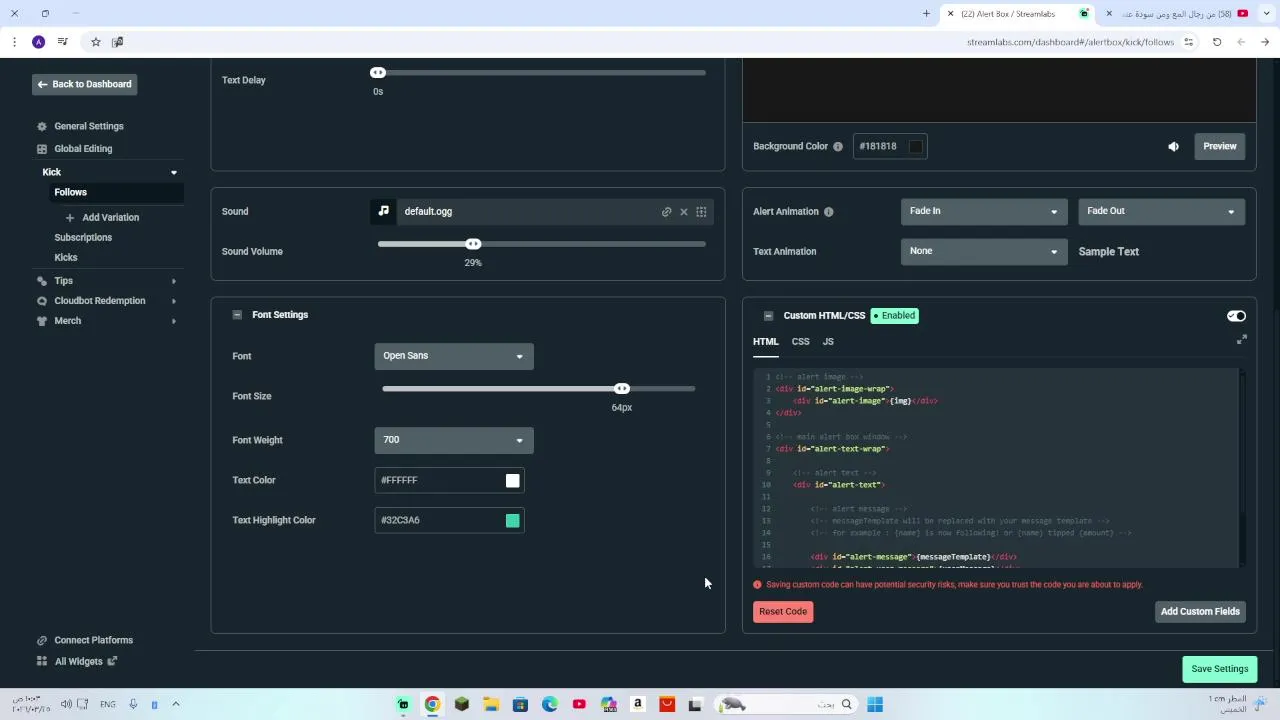Click the Connect Platforms link icon

tap(42, 640)
